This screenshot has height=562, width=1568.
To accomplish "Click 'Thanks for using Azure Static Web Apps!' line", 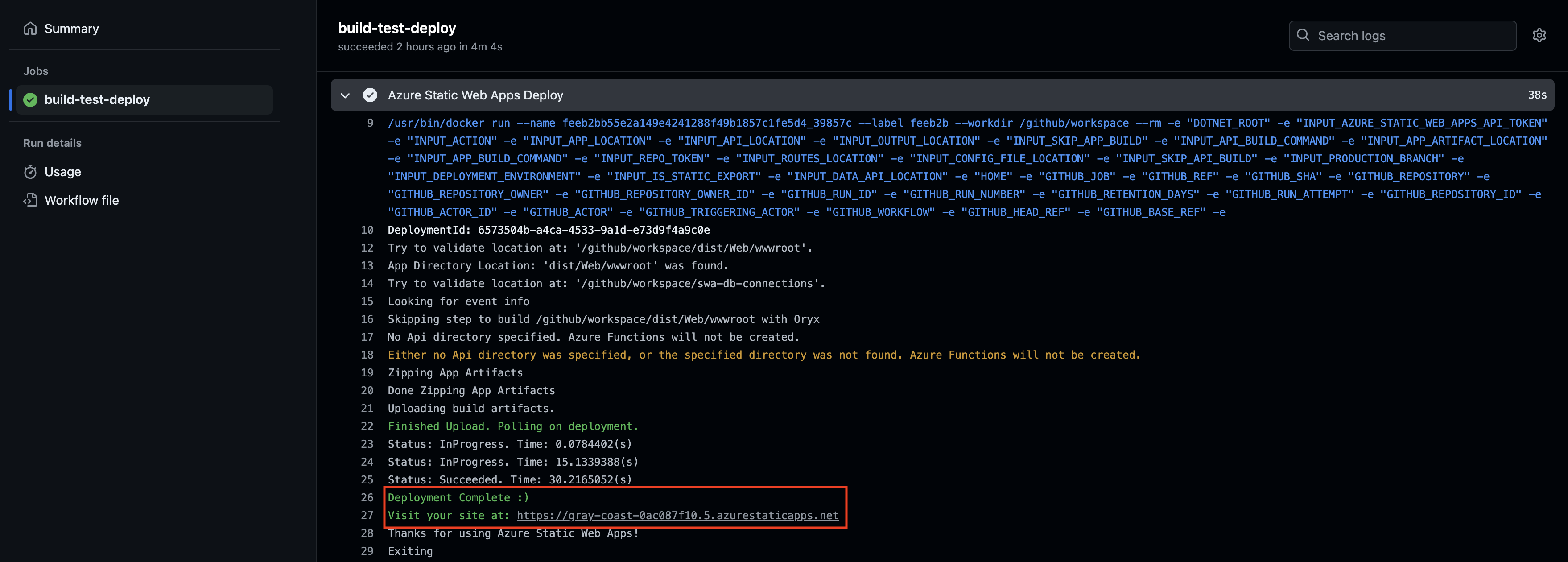I will 513,533.
